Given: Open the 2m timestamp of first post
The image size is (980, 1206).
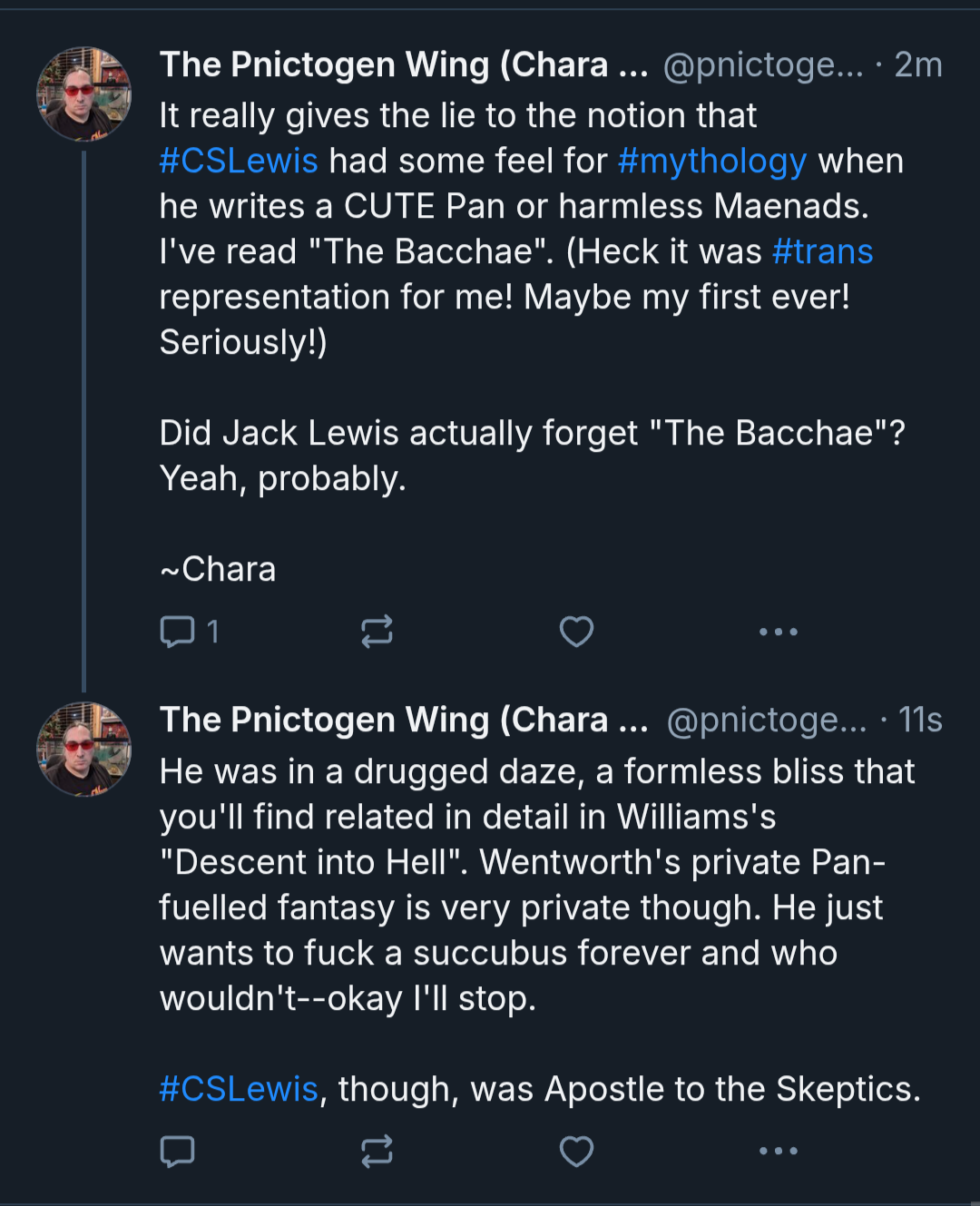Looking at the screenshot, I should coord(918,65).
